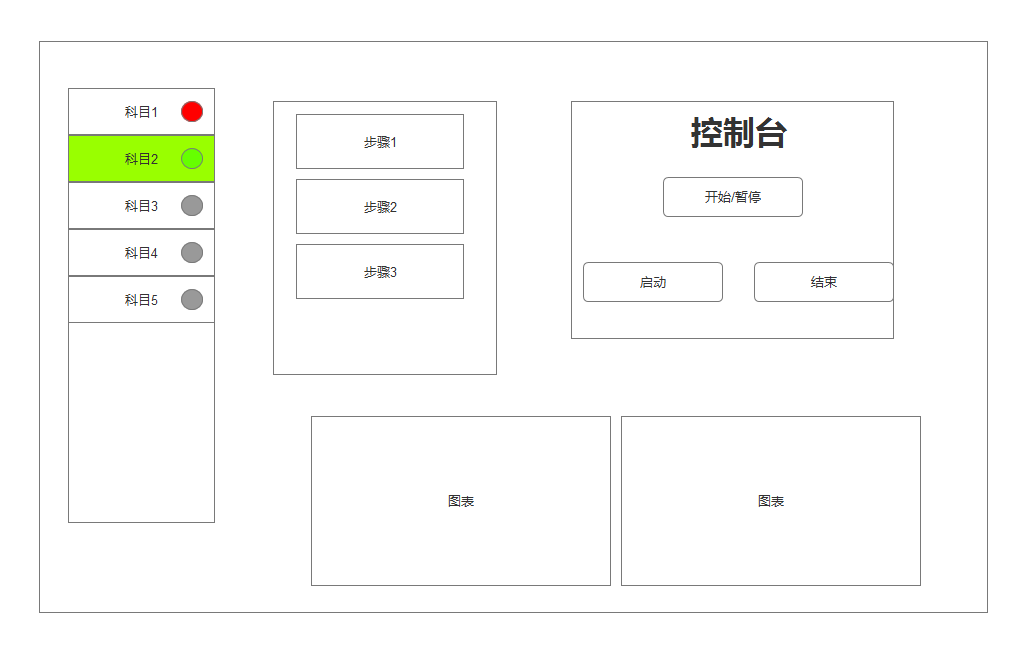The height and width of the screenshot is (649, 1028).
Task: Click the 控制台 heading
Action: (x=738, y=133)
